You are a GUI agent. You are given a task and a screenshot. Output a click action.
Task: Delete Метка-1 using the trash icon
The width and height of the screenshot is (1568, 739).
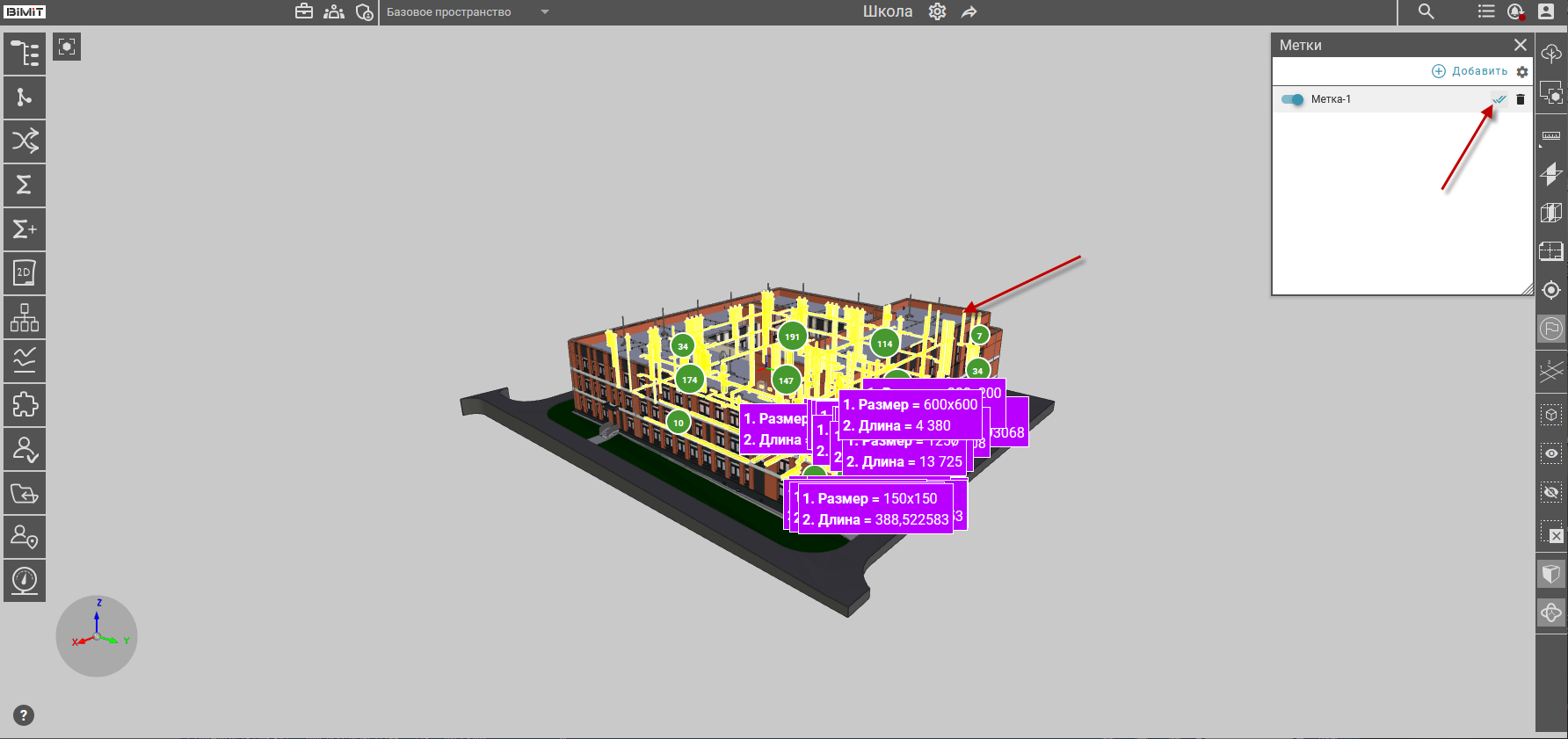pyautogui.click(x=1521, y=99)
